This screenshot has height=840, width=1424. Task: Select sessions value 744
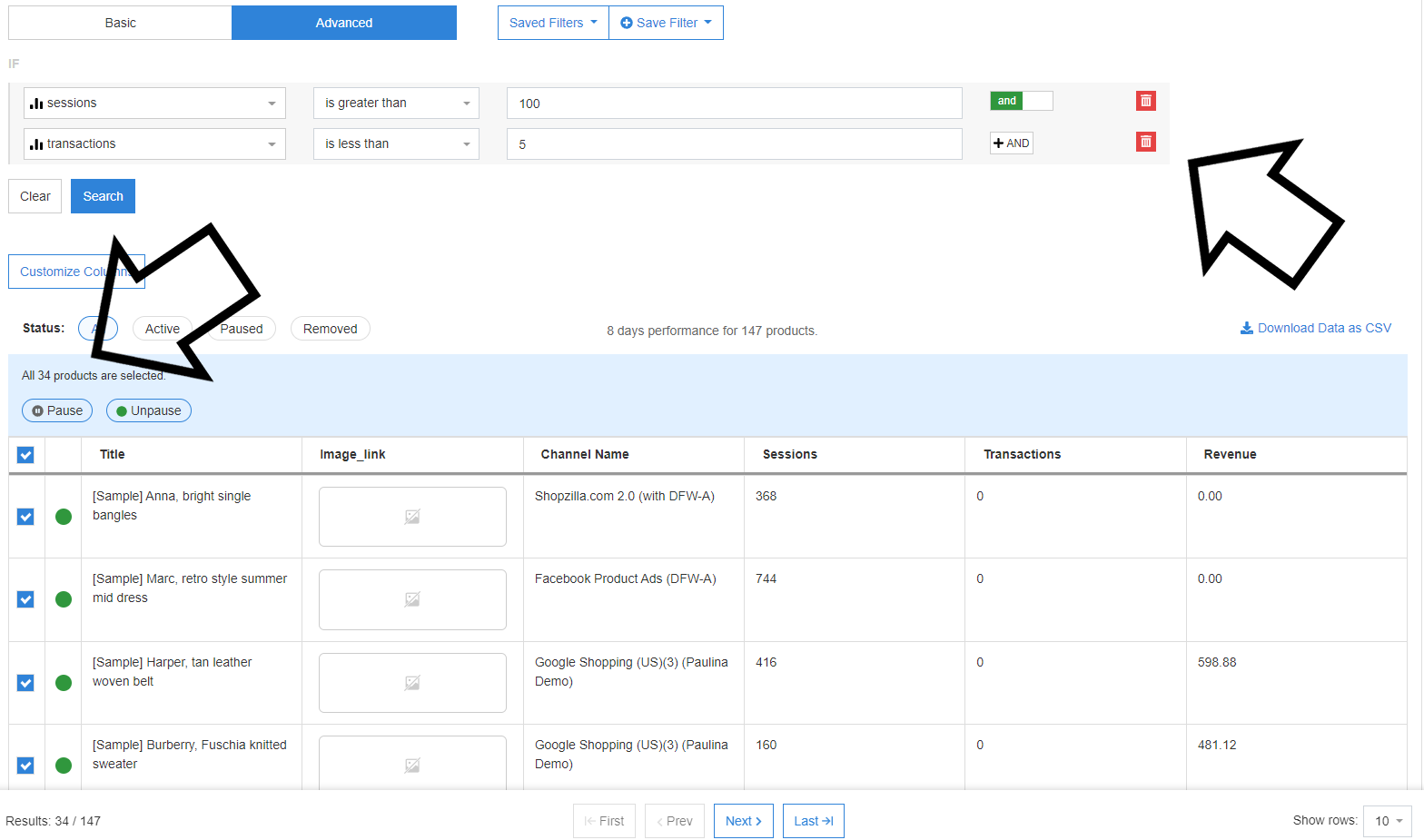pyautogui.click(x=766, y=578)
